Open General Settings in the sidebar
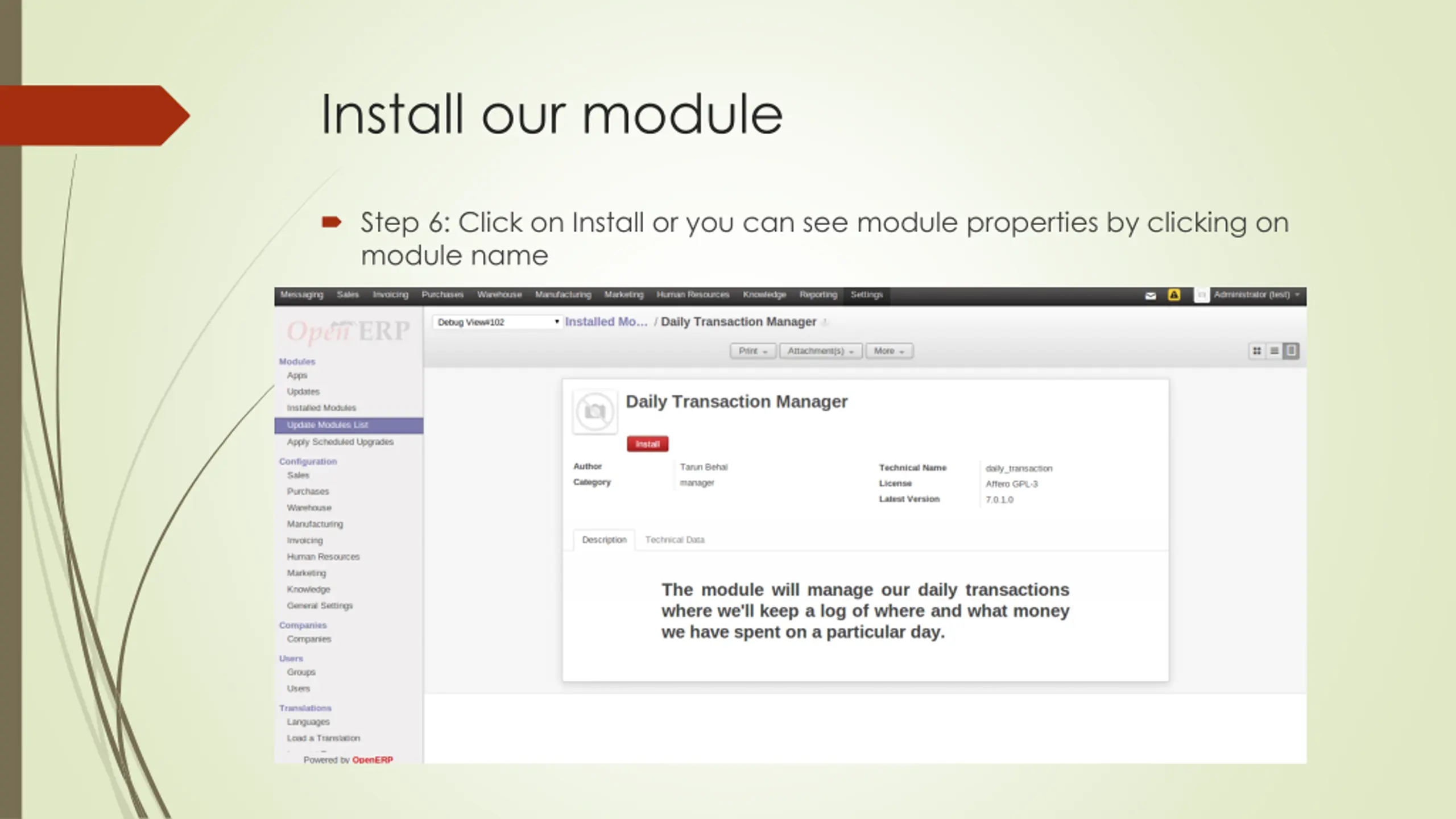Image resolution: width=1456 pixels, height=819 pixels. (320, 606)
